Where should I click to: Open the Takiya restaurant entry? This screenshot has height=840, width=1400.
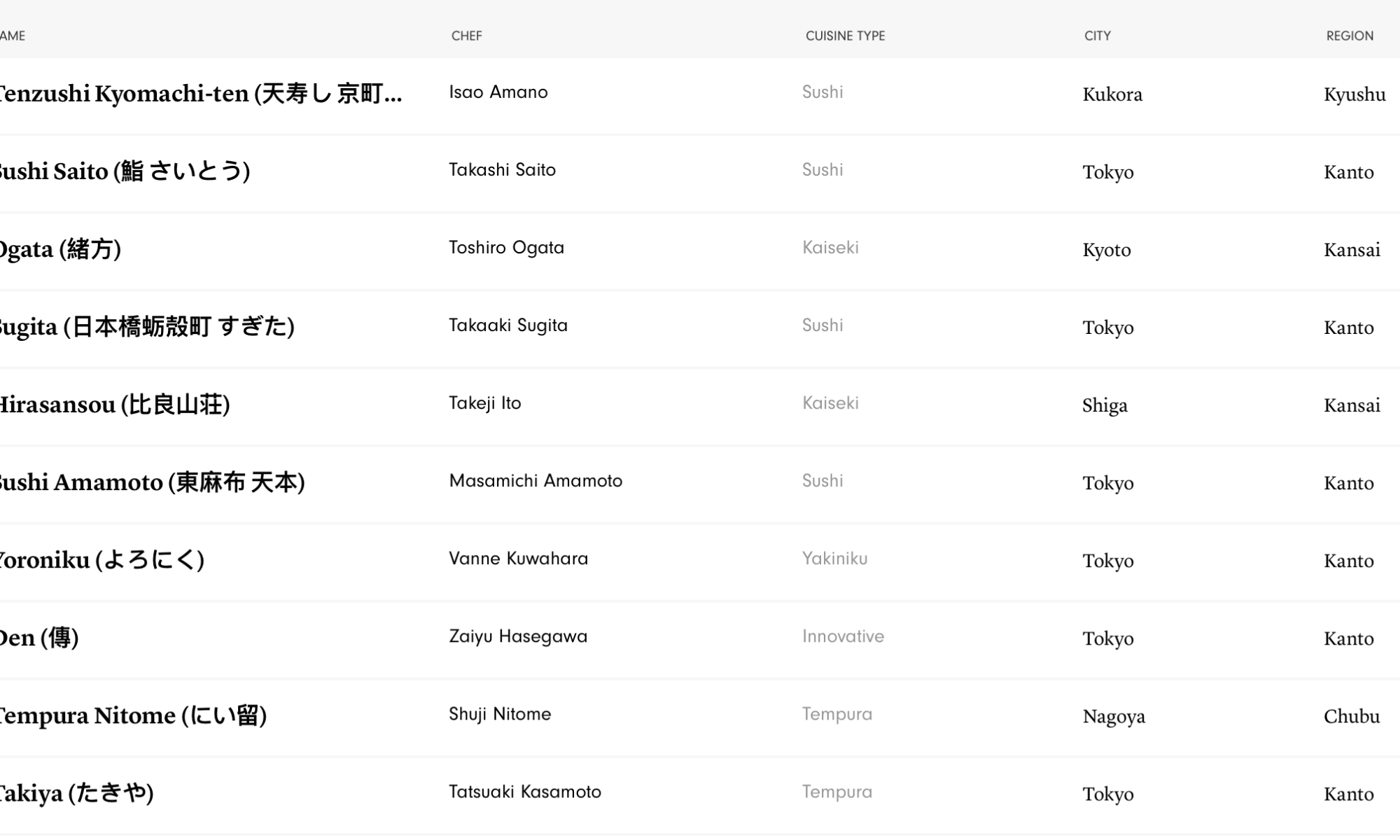76,793
